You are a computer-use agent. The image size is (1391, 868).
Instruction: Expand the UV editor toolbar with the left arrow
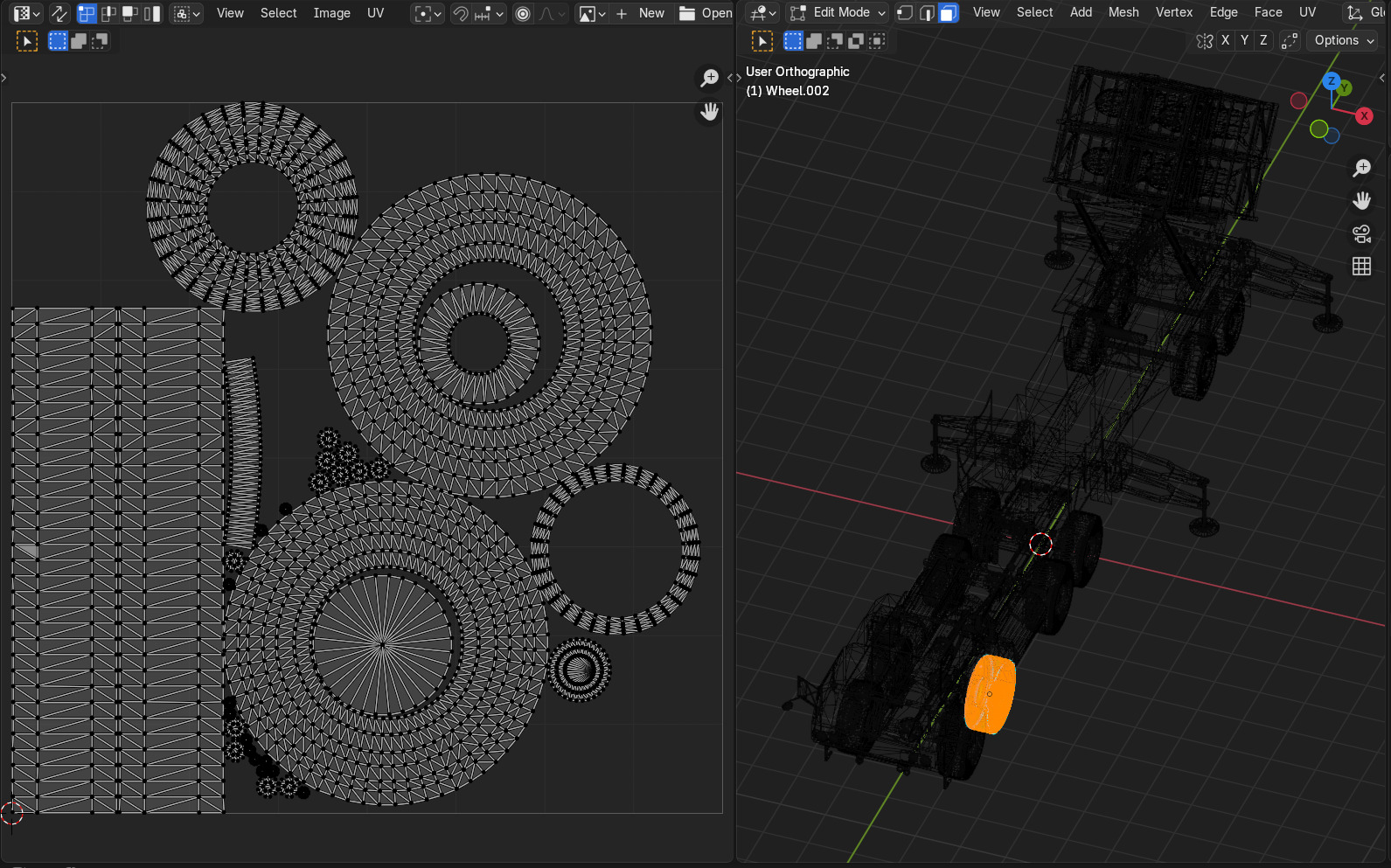click(x=4, y=78)
